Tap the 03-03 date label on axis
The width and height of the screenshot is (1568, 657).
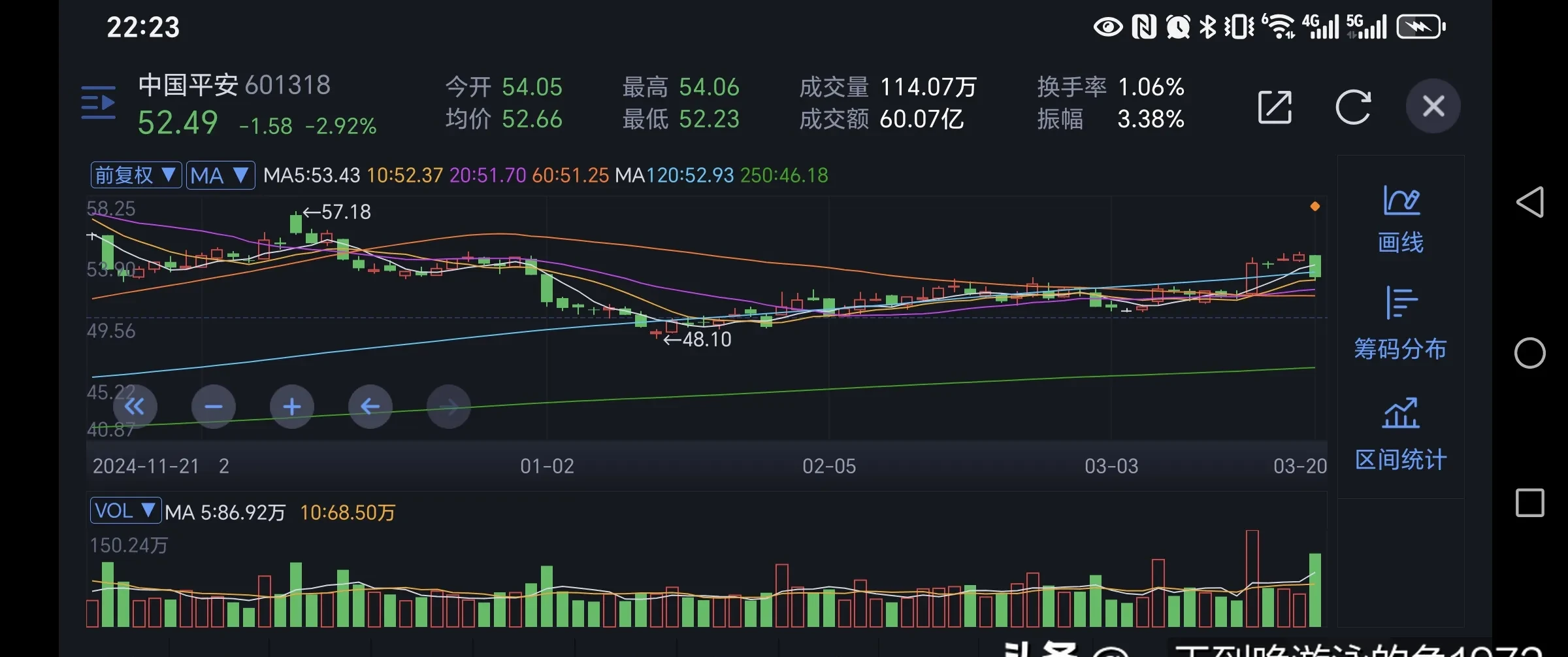pyautogui.click(x=1111, y=466)
